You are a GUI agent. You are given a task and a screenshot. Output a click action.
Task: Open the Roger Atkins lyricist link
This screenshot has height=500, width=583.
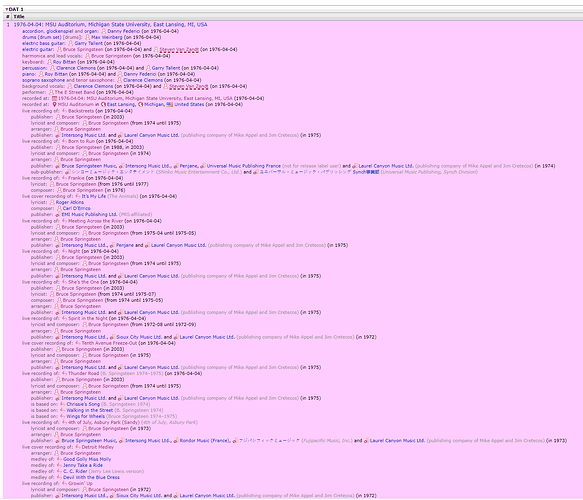(x=70, y=202)
